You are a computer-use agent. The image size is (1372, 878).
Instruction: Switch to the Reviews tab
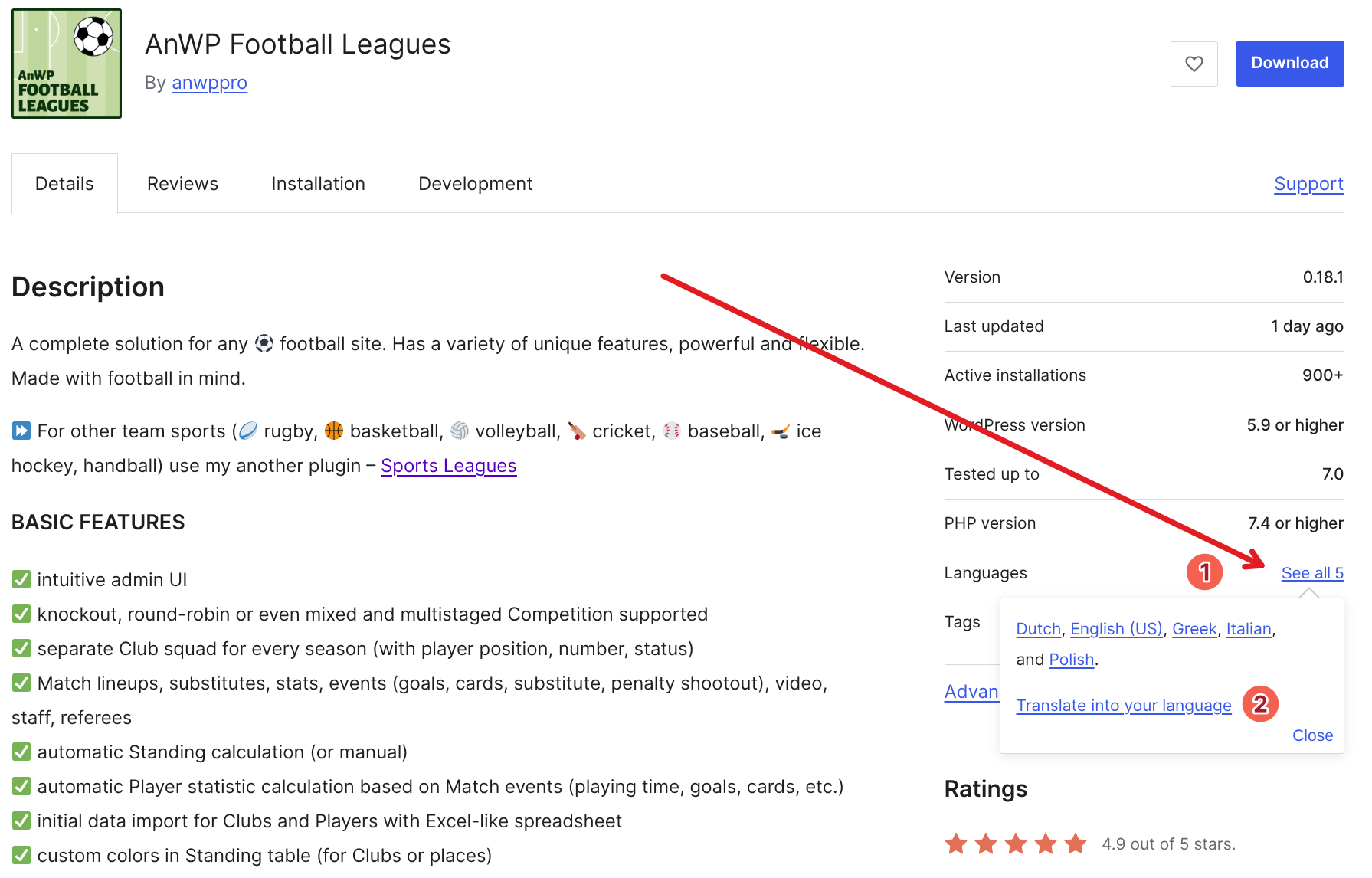coord(182,184)
